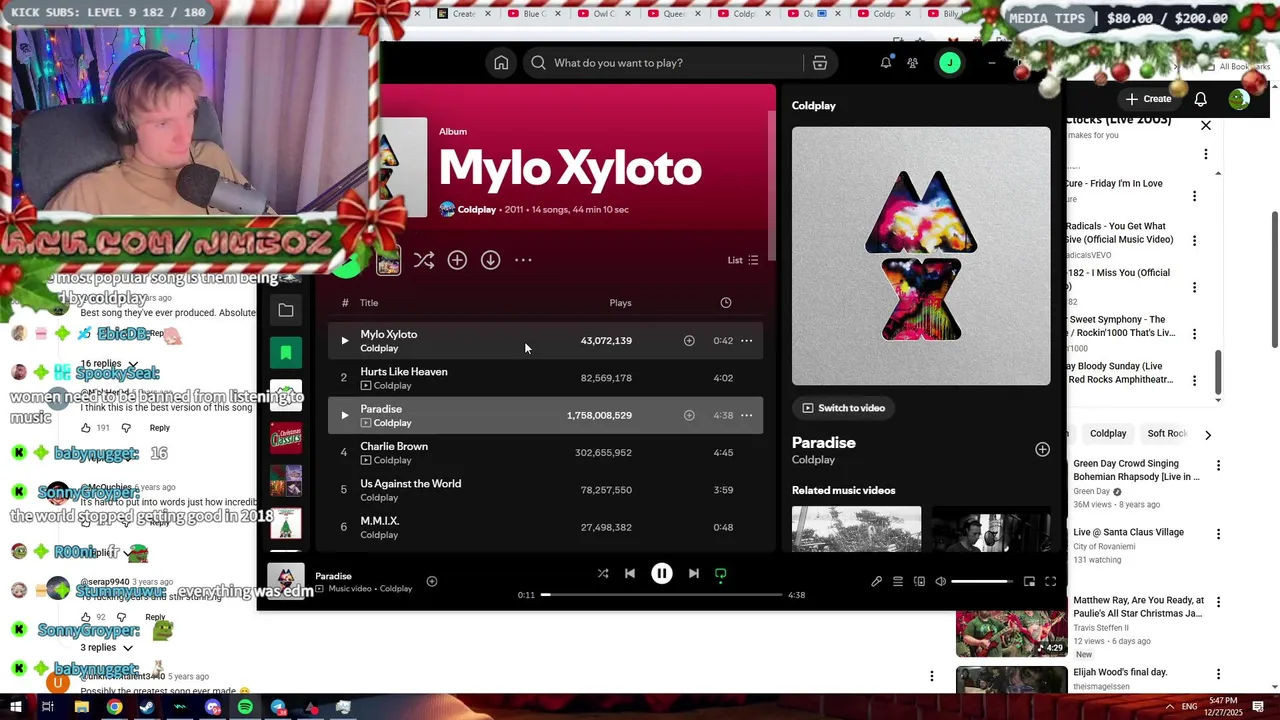Add now-playing Paradise to Liked Songs
The image size is (1280, 720).
[x=432, y=581]
